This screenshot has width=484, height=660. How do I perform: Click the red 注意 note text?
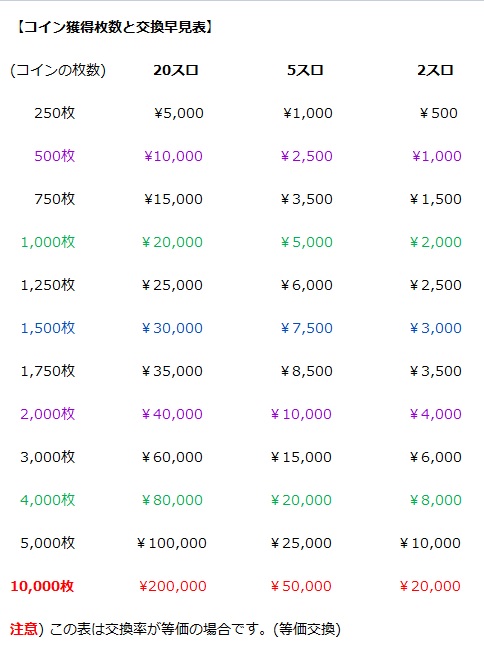[x=24, y=629]
